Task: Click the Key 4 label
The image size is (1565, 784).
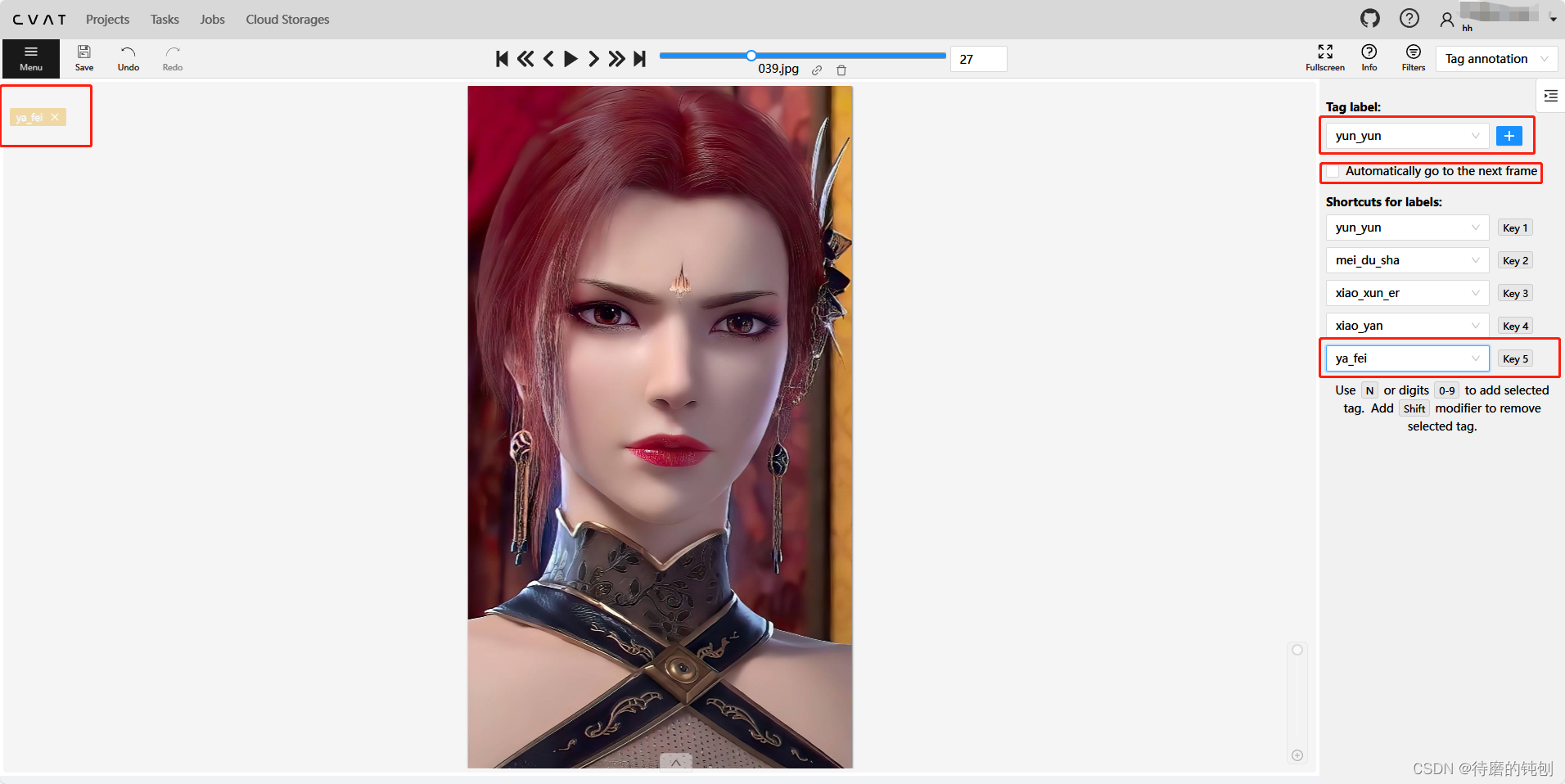Action: (x=1515, y=327)
